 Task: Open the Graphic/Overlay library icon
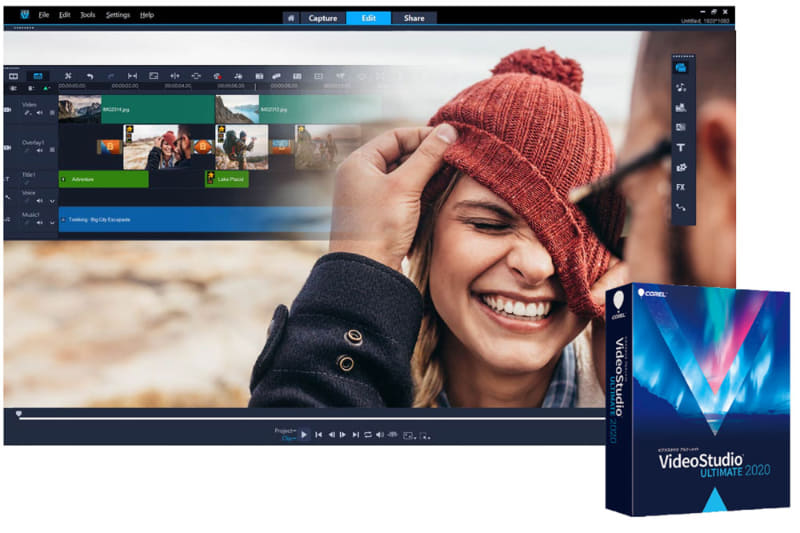click(681, 167)
